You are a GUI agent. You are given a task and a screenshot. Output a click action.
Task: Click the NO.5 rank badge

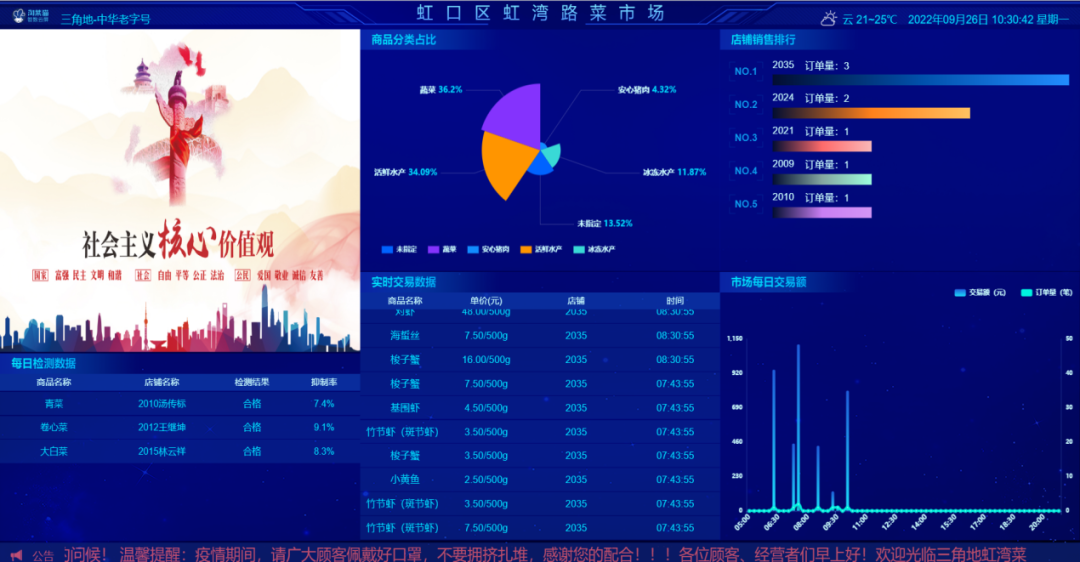(746, 204)
